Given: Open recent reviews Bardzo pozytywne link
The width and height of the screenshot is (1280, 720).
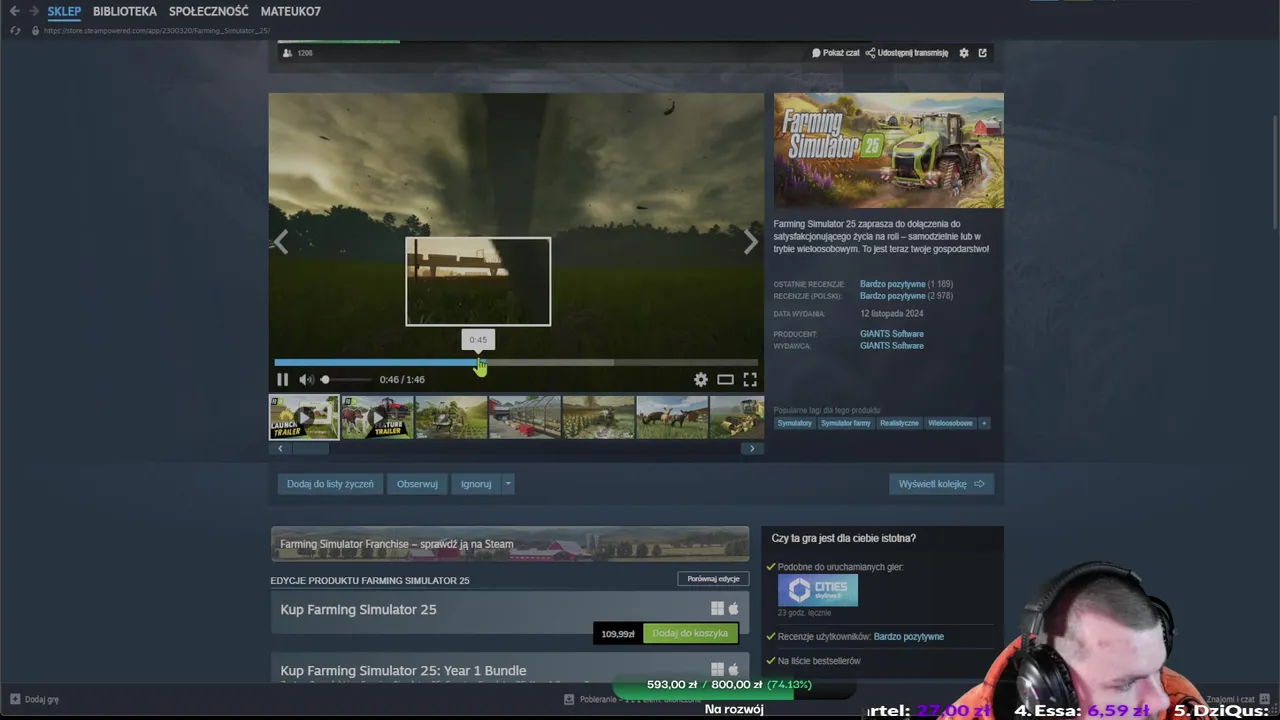Looking at the screenshot, I should [893, 284].
